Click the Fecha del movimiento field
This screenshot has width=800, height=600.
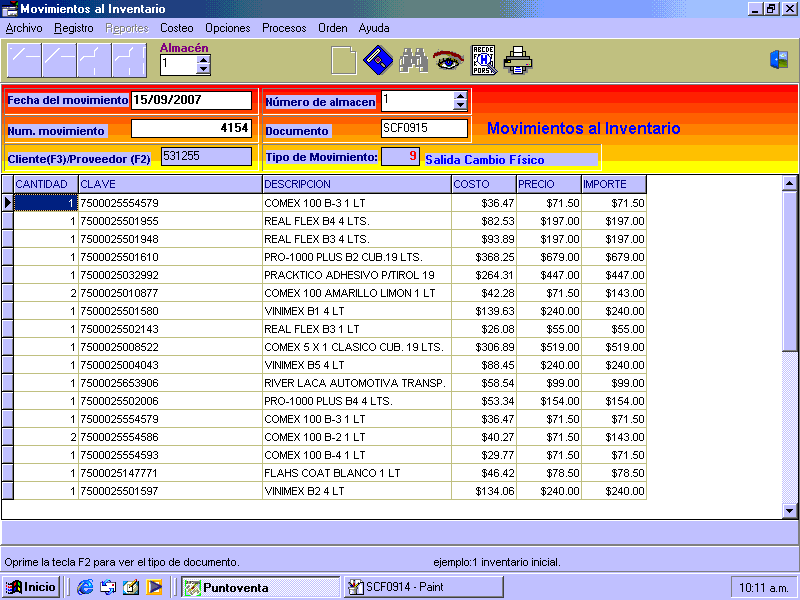191,100
